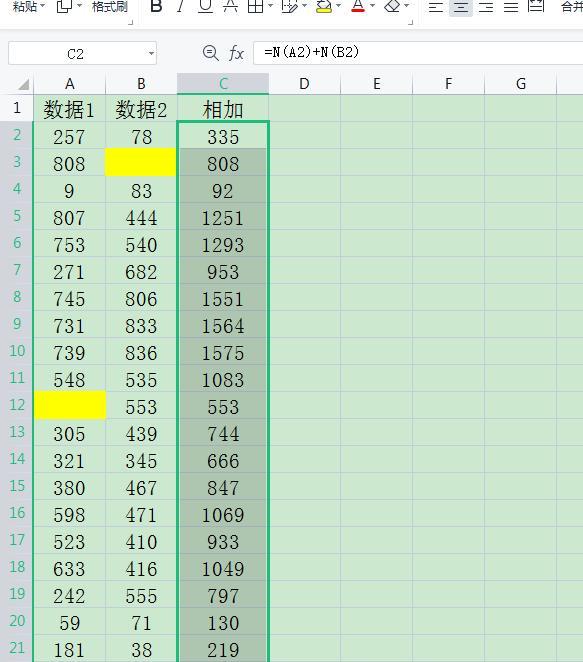Click the select-all corner triangle

pos(23,84)
